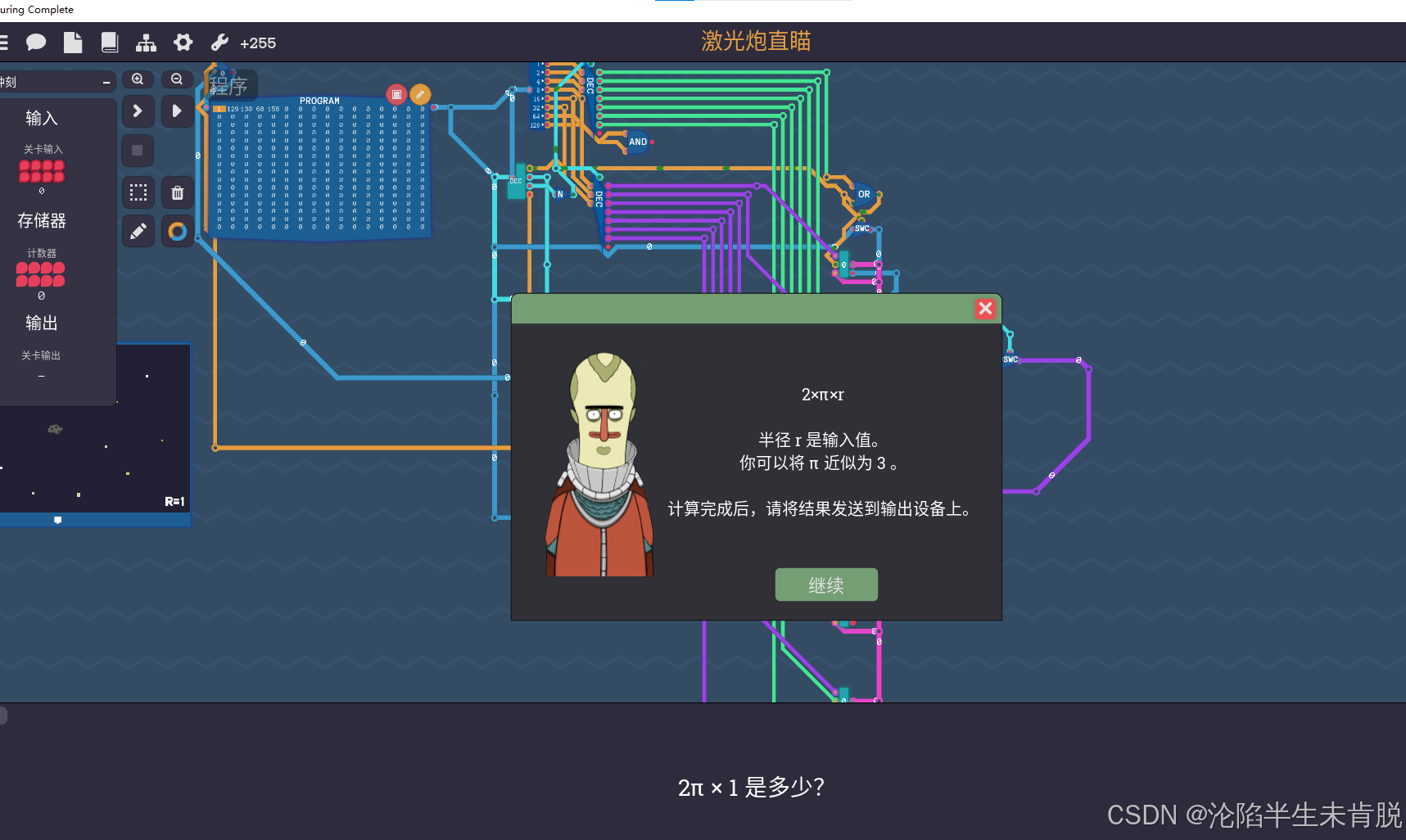Zoom in with magnifier plus icon
This screenshot has width=1406, height=840.
tap(138, 79)
